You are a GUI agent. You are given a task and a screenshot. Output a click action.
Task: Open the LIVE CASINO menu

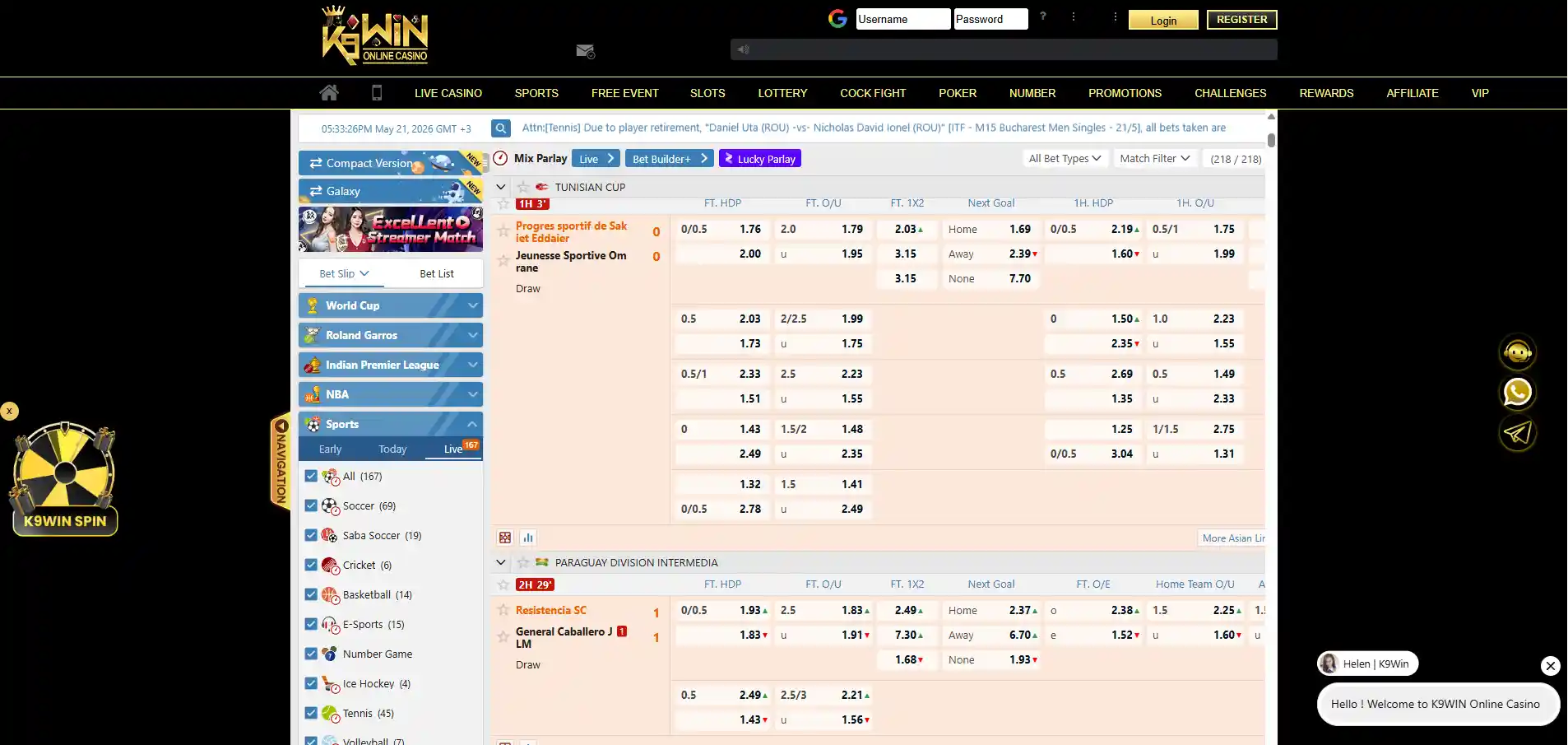(448, 93)
